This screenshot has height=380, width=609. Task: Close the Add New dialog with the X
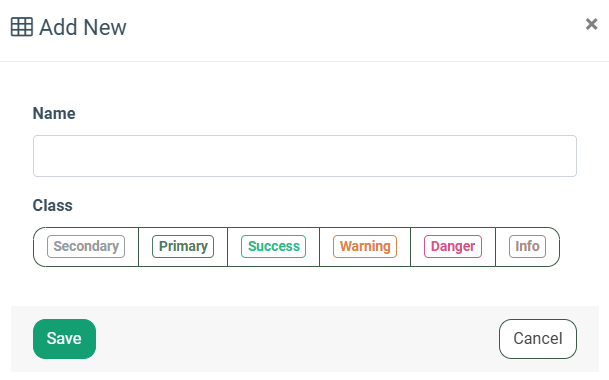point(591,24)
